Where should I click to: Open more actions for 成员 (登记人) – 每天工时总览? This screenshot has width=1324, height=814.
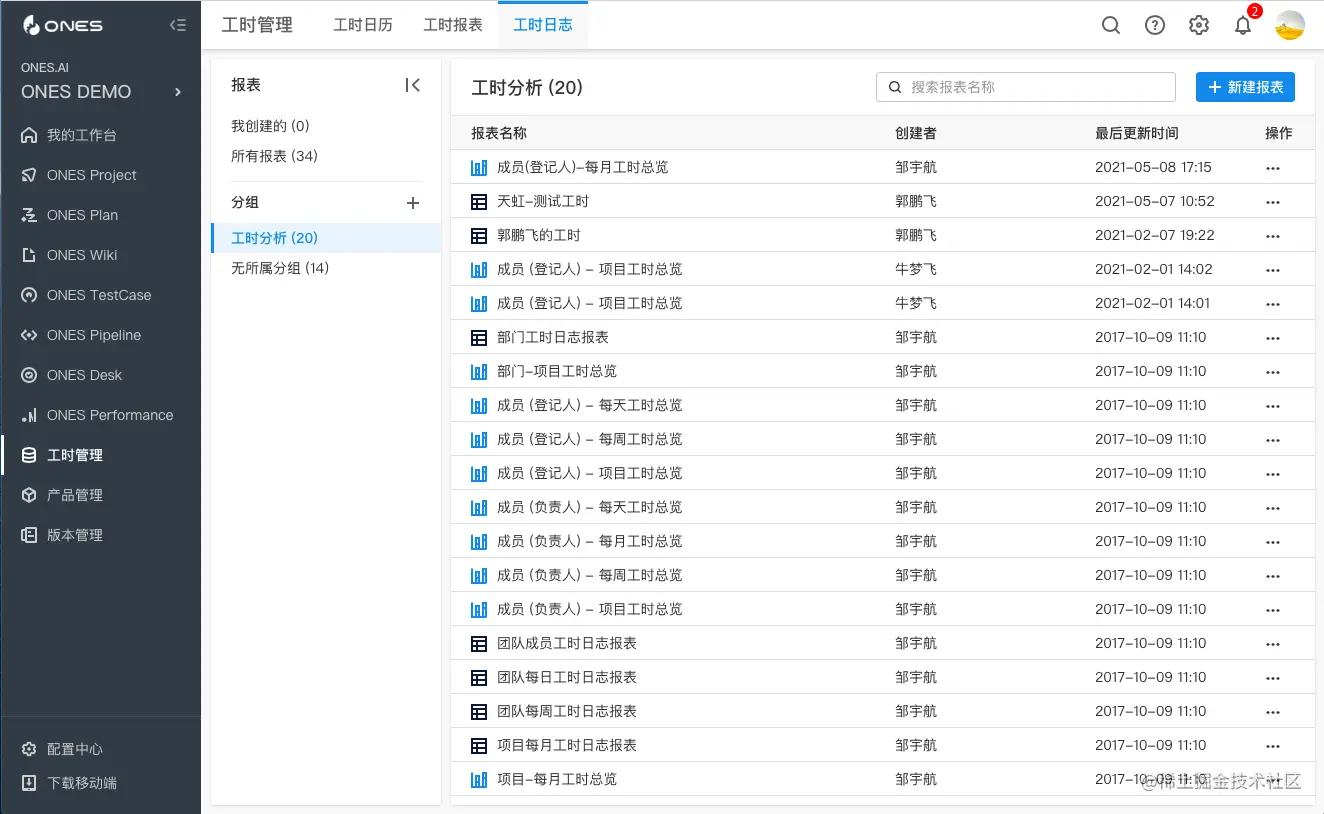tap(1273, 406)
